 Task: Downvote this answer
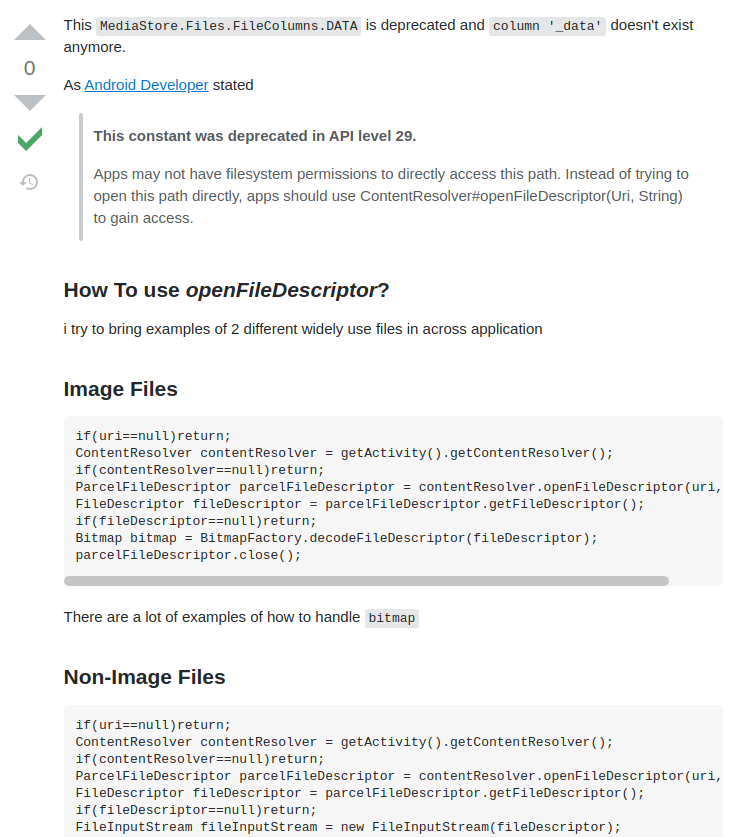[x=29, y=101]
